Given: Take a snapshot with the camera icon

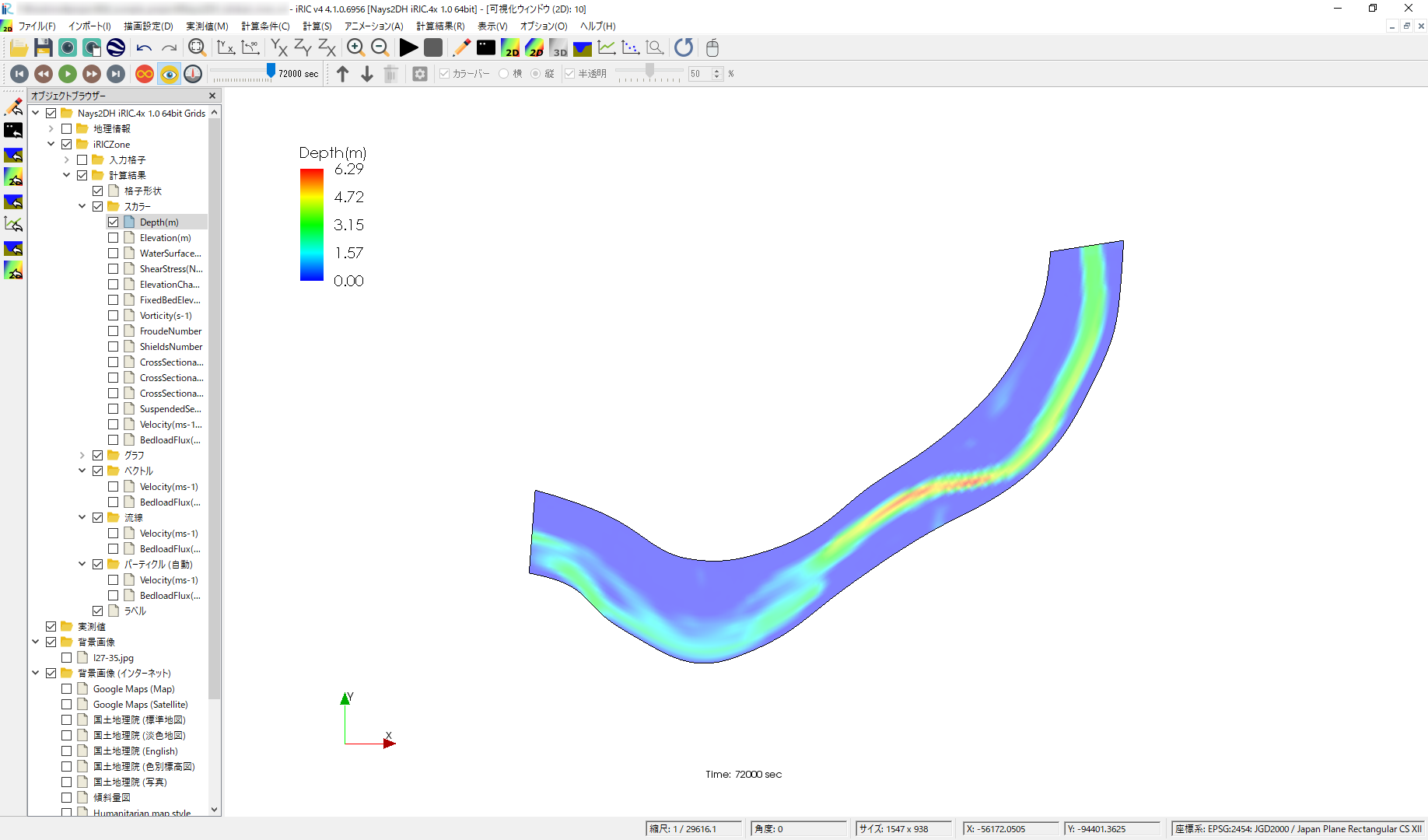Looking at the screenshot, I should 68,48.
